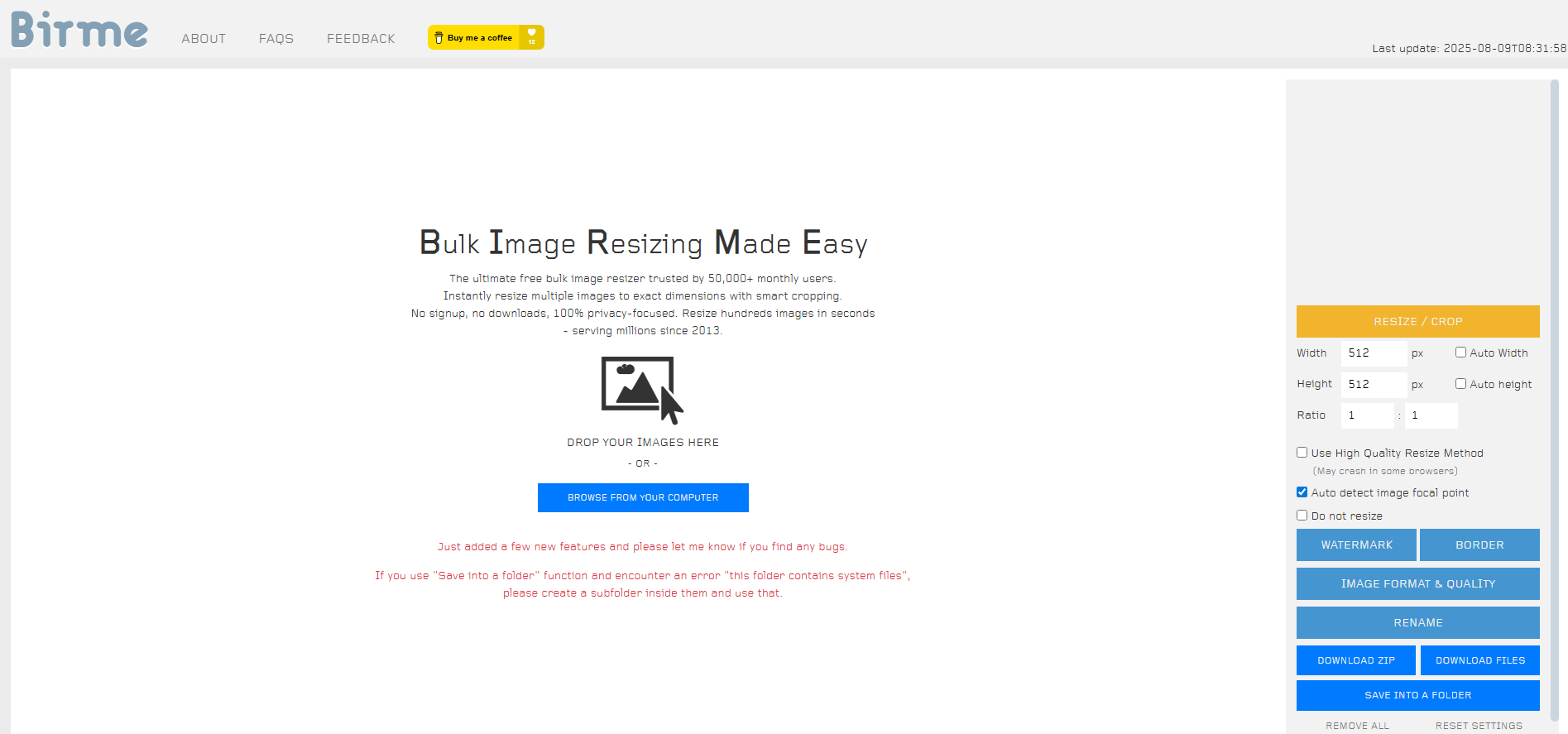Enable the Auto Width checkbox
The width and height of the screenshot is (1568, 734).
pos(1460,353)
